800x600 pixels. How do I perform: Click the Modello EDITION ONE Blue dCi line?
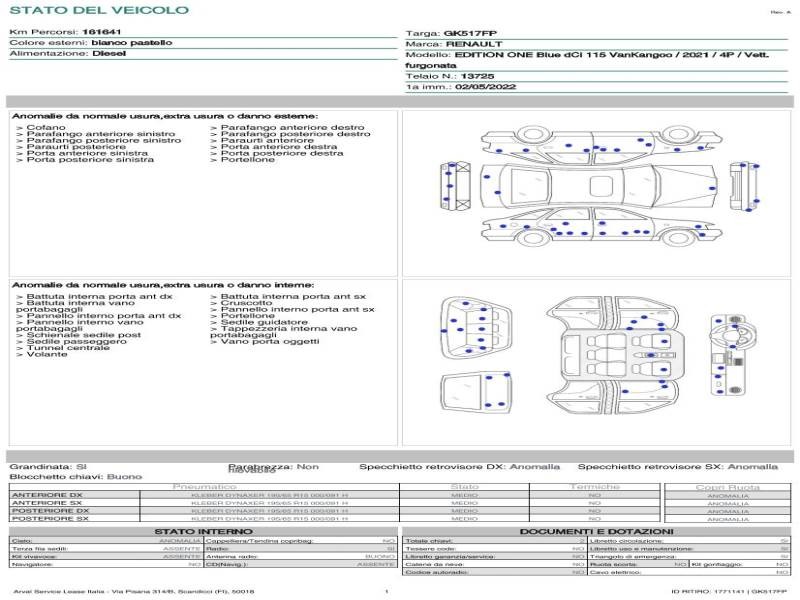point(587,60)
